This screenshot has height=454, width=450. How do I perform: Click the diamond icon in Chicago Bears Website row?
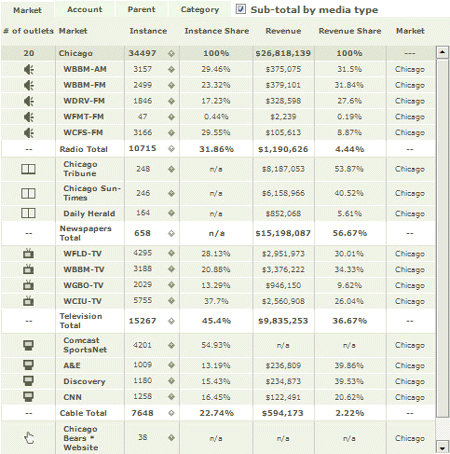click(171, 438)
